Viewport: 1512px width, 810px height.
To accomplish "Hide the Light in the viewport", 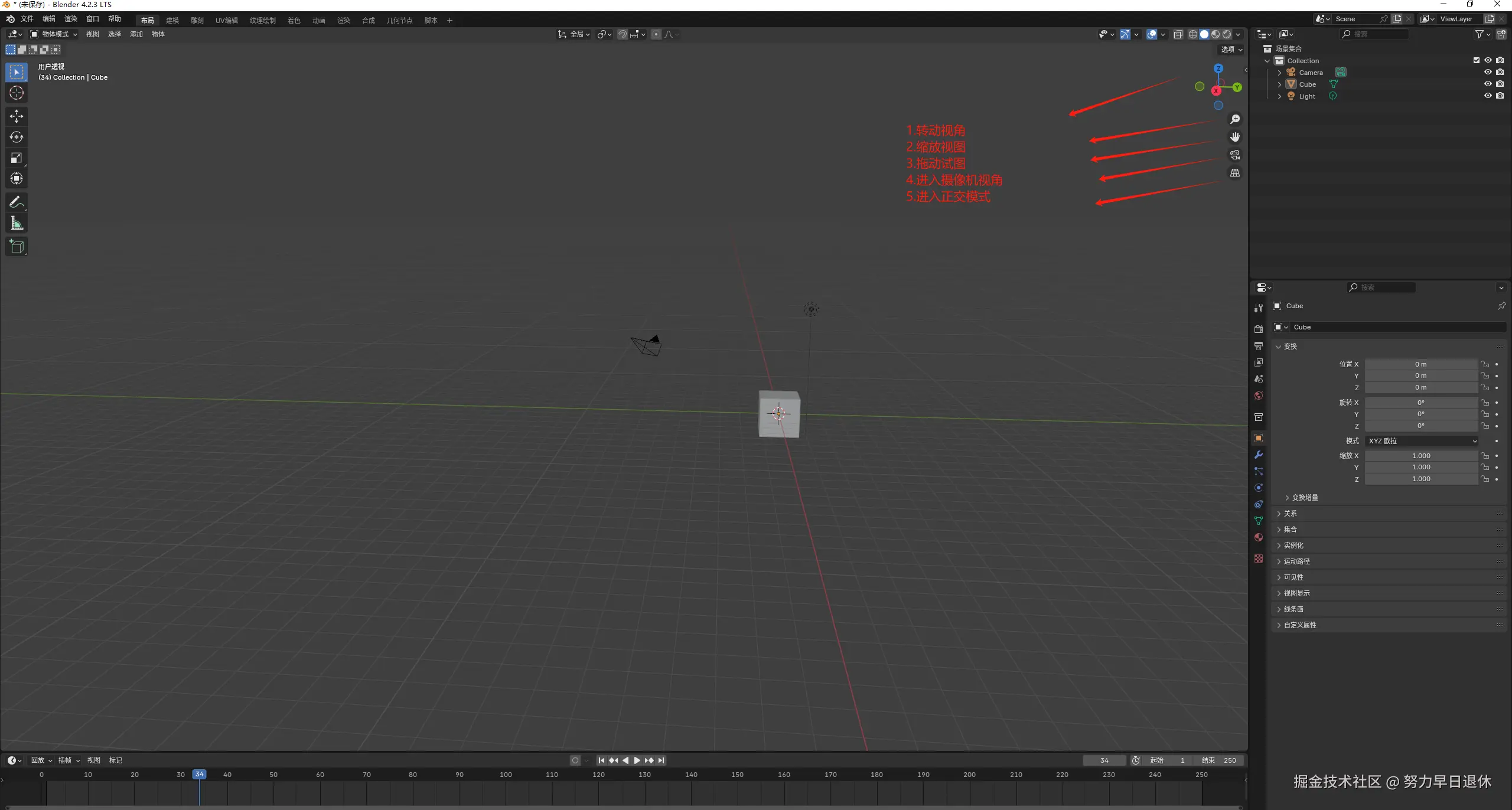I will click(x=1488, y=96).
